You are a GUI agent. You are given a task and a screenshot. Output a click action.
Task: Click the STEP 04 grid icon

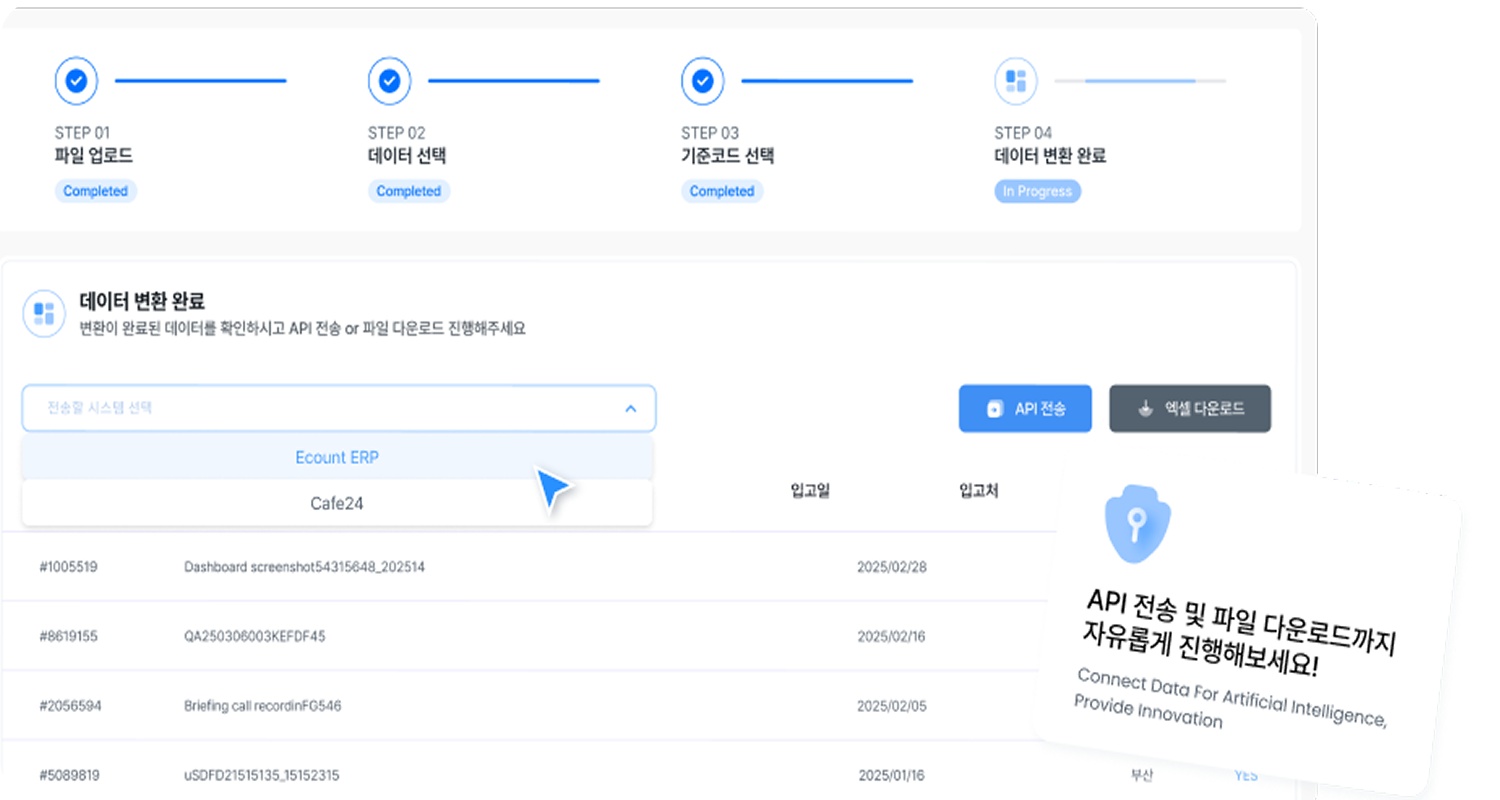tap(1015, 81)
